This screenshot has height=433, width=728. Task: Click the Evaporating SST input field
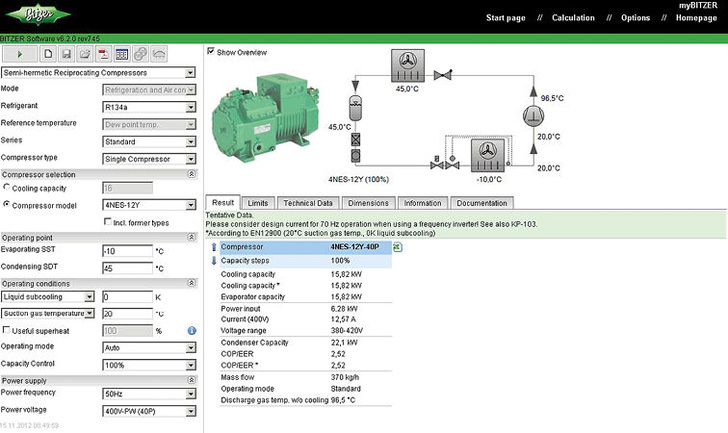tap(127, 251)
